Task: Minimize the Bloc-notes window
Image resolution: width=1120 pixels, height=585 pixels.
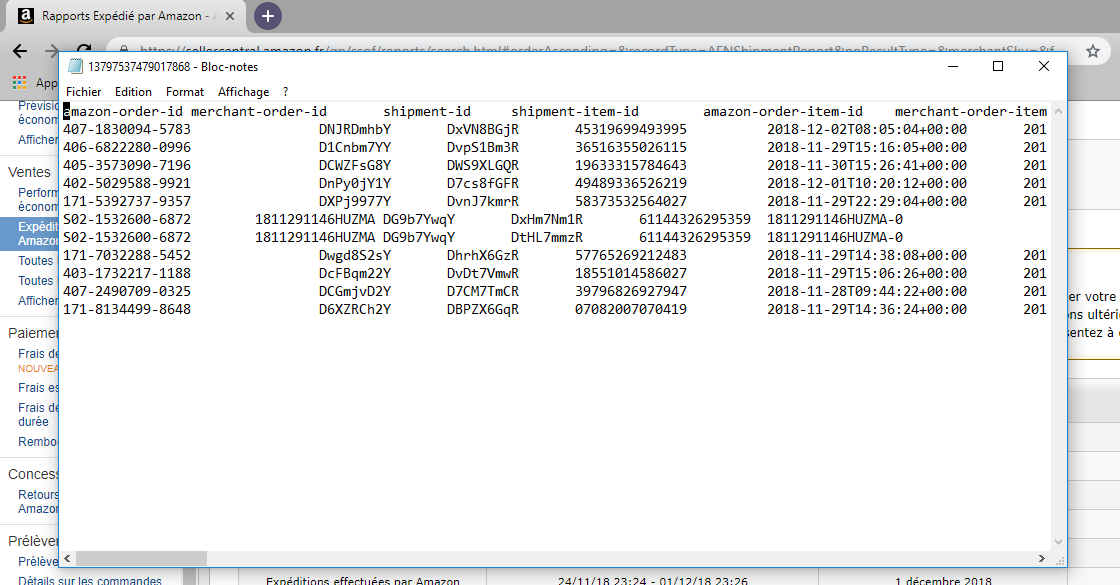Action: (x=953, y=66)
